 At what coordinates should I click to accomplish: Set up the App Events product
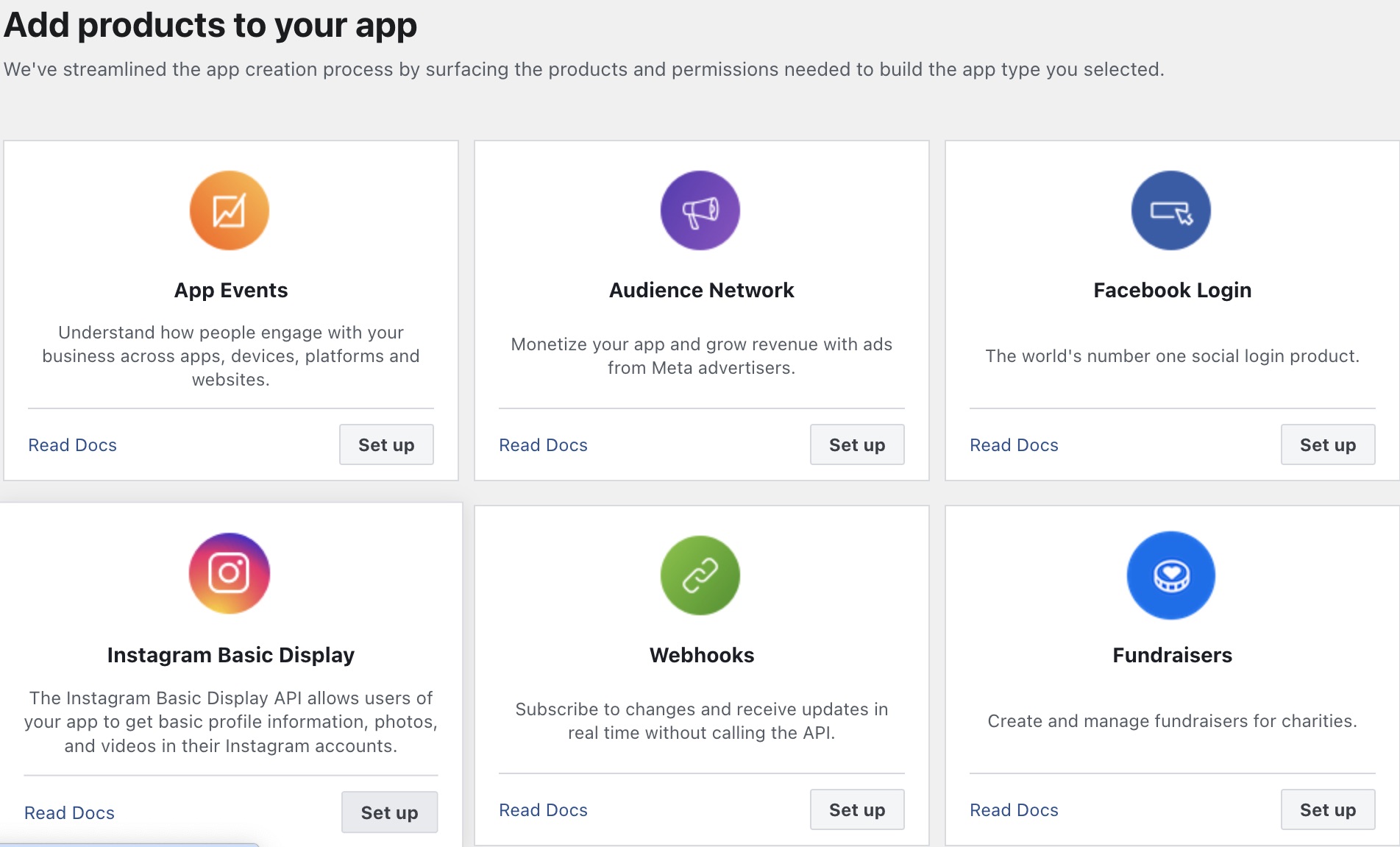click(386, 444)
